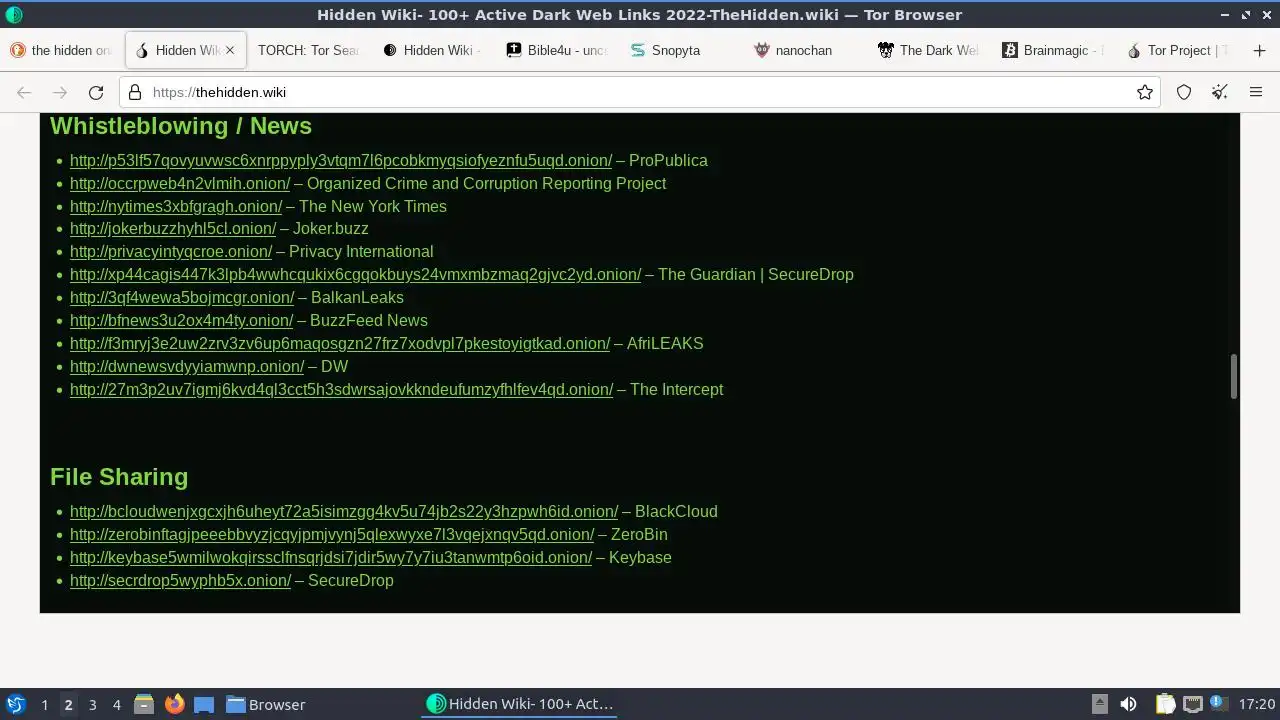Viewport: 1280px width, 720px height.
Task: Open the BlackCloud onion link
Action: click(x=344, y=511)
